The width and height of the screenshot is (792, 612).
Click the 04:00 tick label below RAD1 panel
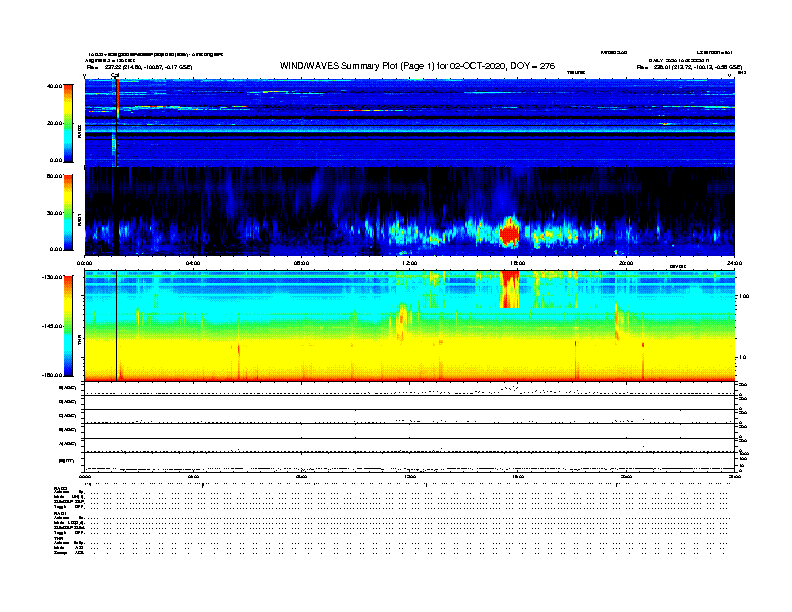(x=193, y=263)
